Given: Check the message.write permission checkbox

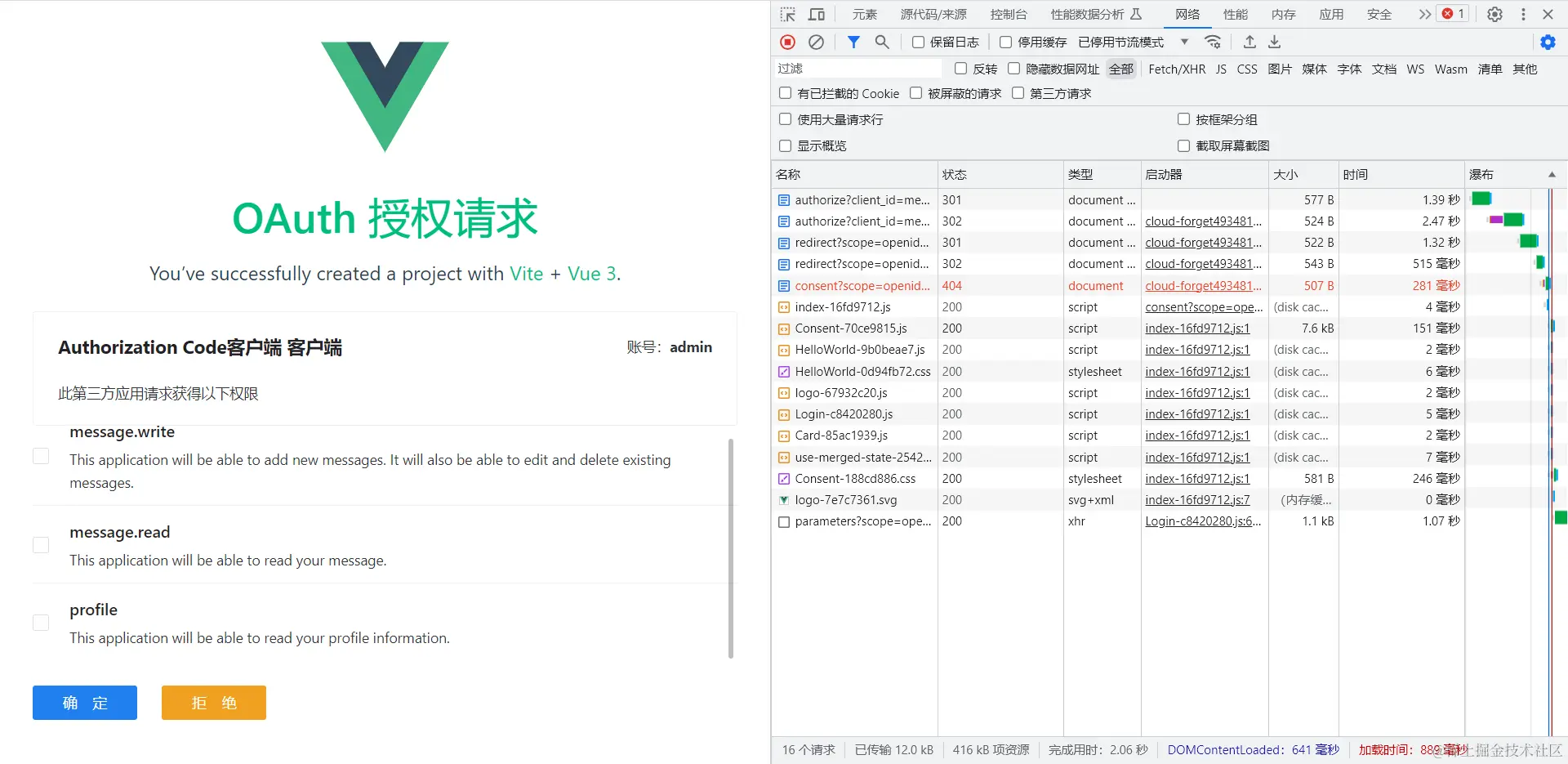Looking at the screenshot, I should coord(41,456).
